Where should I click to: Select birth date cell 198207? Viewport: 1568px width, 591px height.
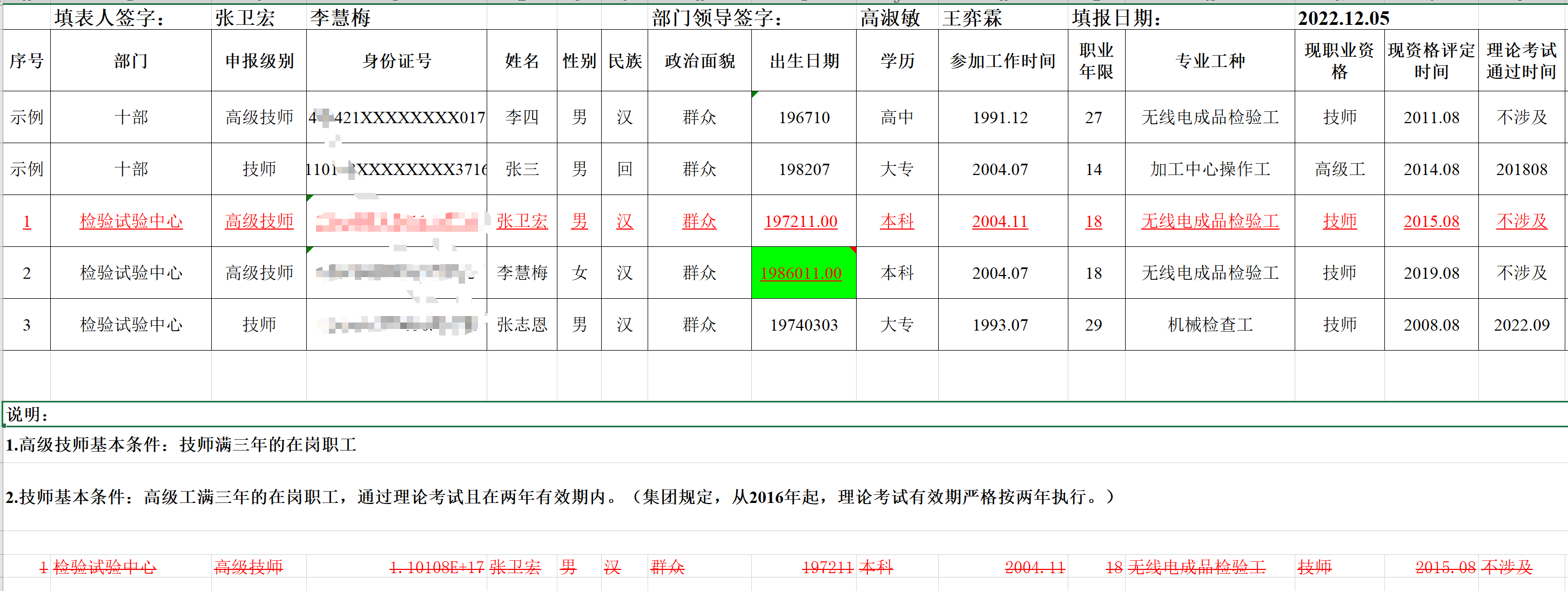pos(804,169)
